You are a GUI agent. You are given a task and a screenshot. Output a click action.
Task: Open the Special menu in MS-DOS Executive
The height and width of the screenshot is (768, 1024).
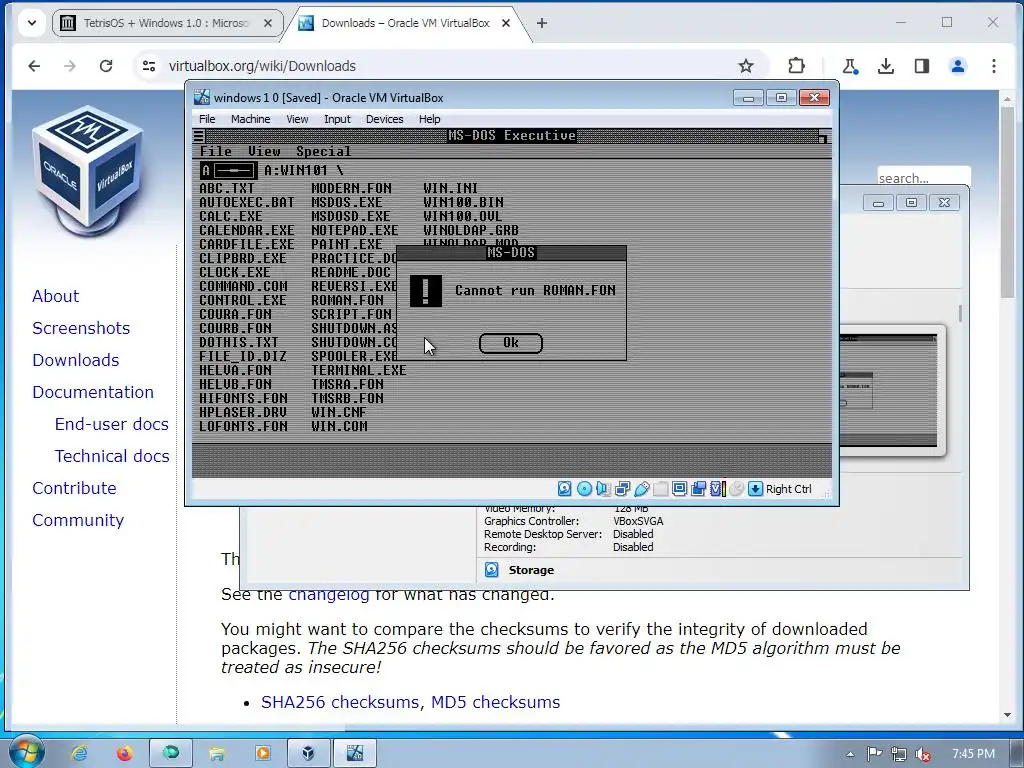pyautogui.click(x=323, y=152)
